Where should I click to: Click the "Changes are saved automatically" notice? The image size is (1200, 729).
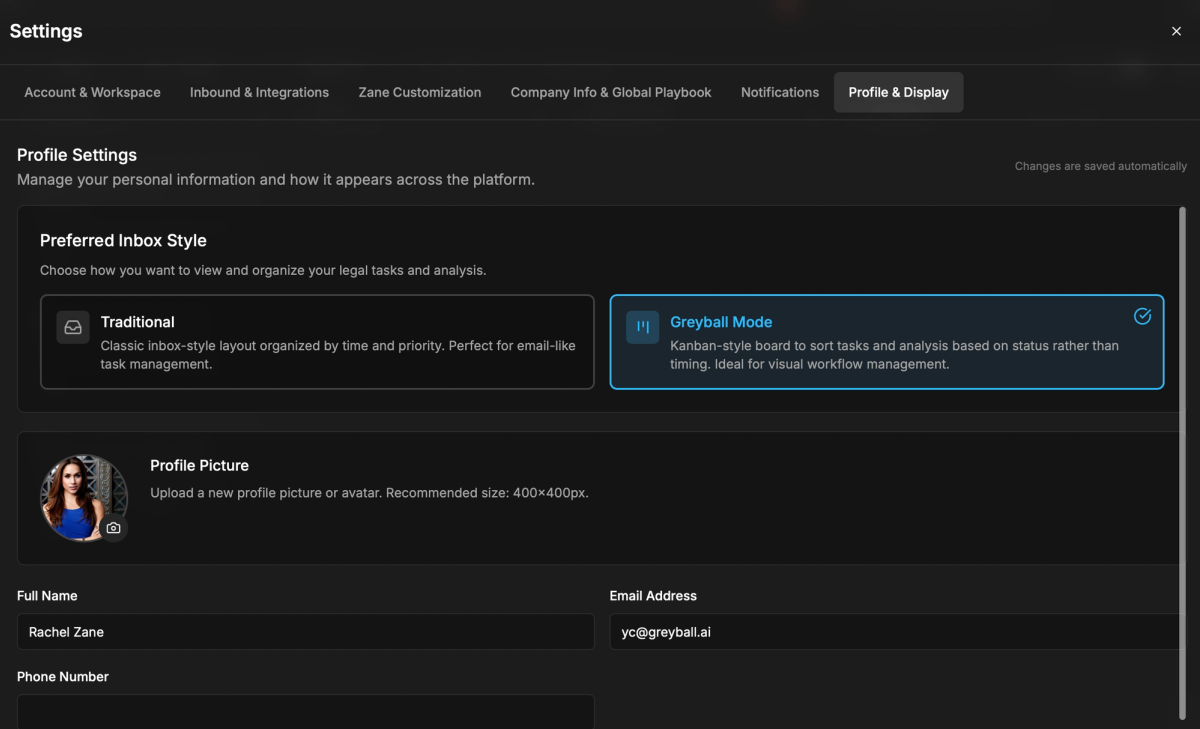pos(1100,166)
